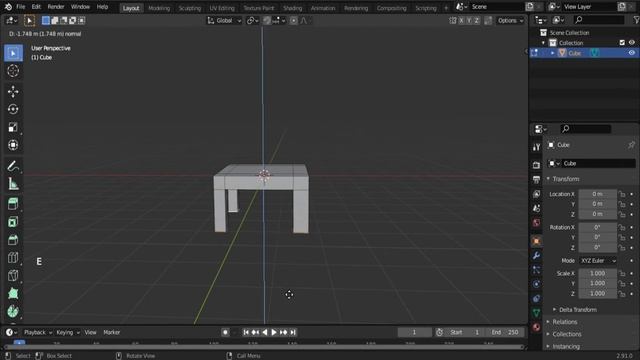This screenshot has height=360, width=640.
Task: Open the rotation Mode XYZ Euler dropdown
Action: [x=598, y=260]
